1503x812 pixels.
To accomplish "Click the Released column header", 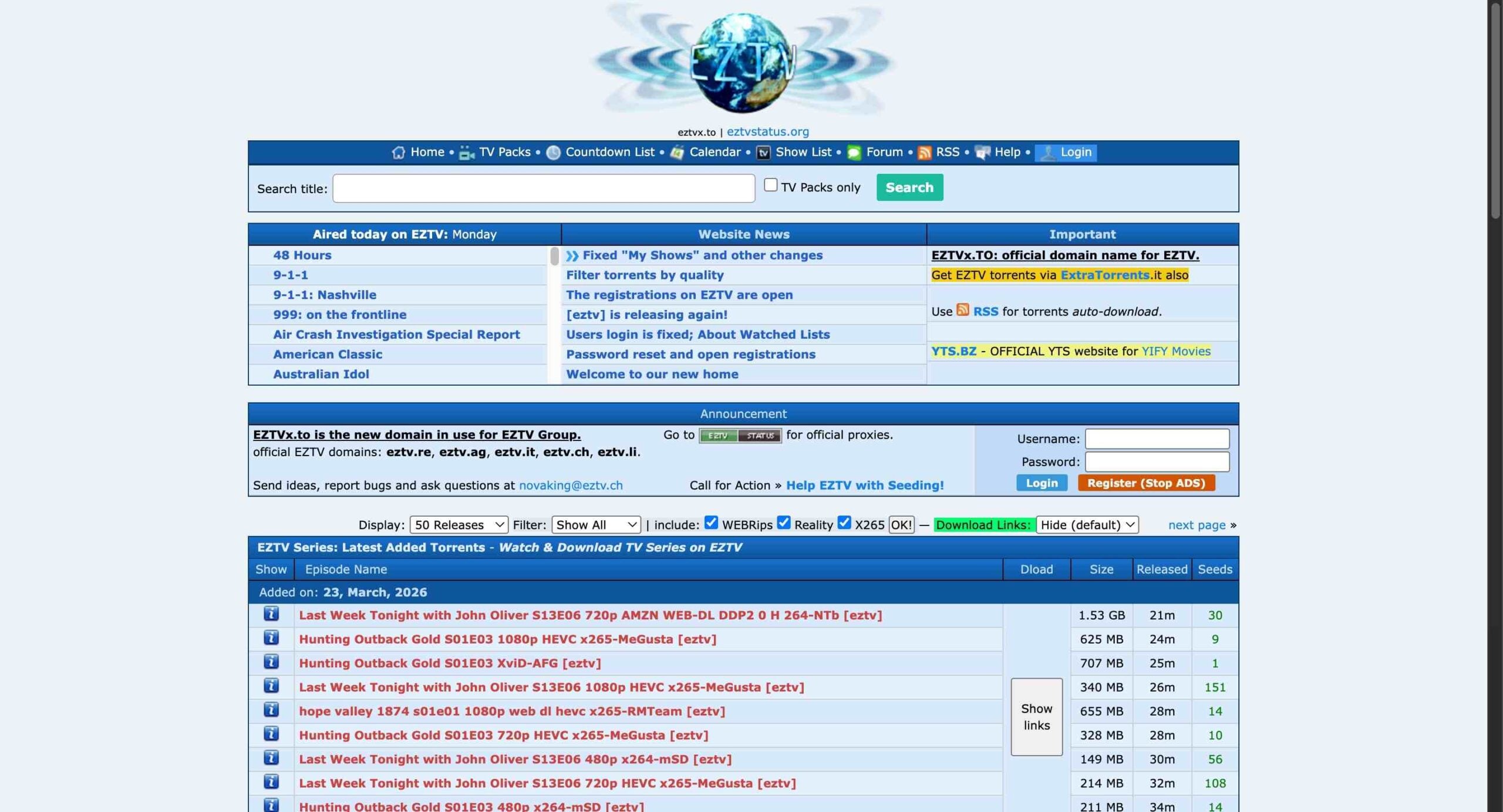I will click(x=1161, y=569).
